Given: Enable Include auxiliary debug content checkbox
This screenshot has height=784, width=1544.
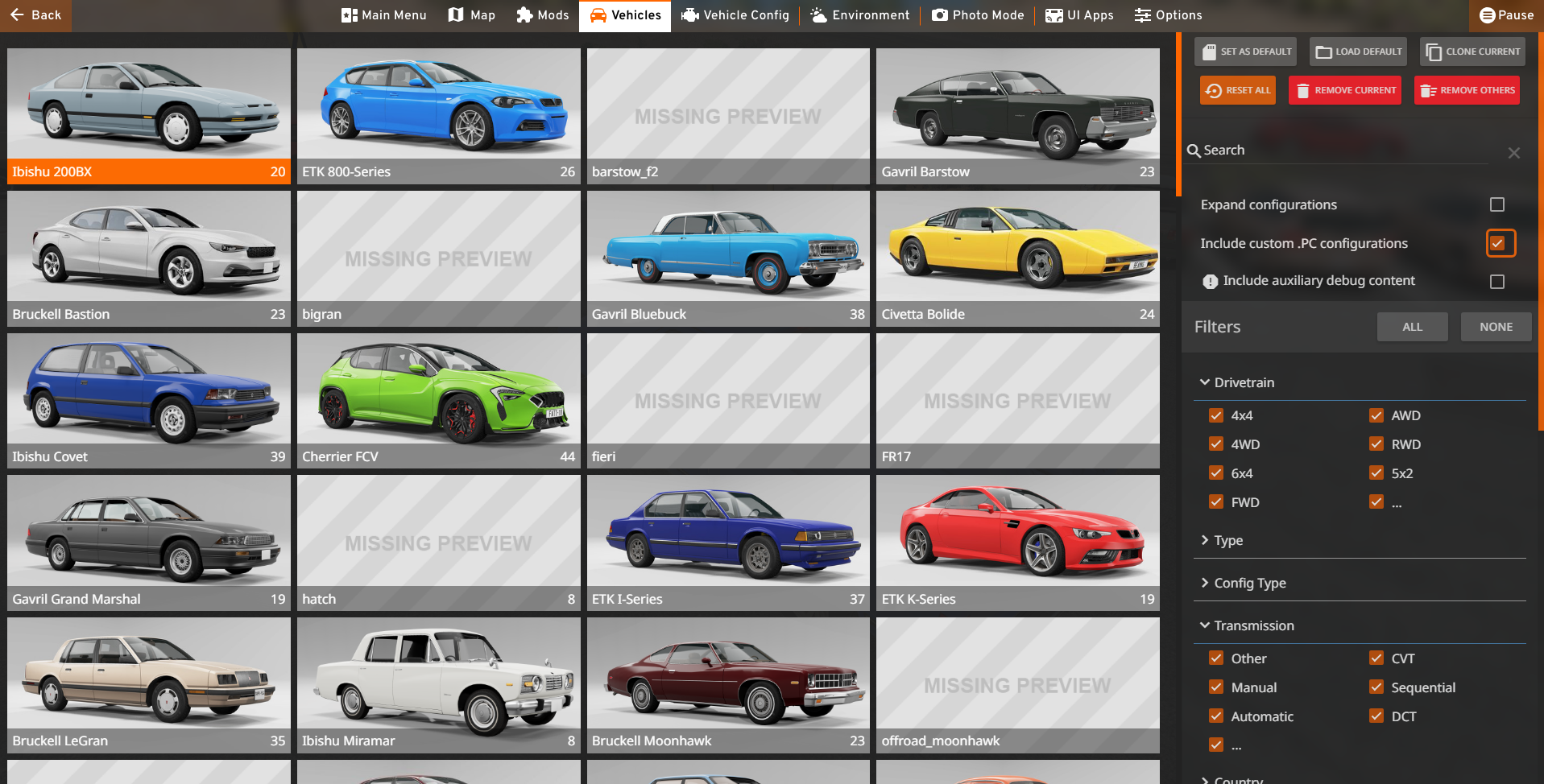Looking at the screenshot, I should tap(1497, 282).
